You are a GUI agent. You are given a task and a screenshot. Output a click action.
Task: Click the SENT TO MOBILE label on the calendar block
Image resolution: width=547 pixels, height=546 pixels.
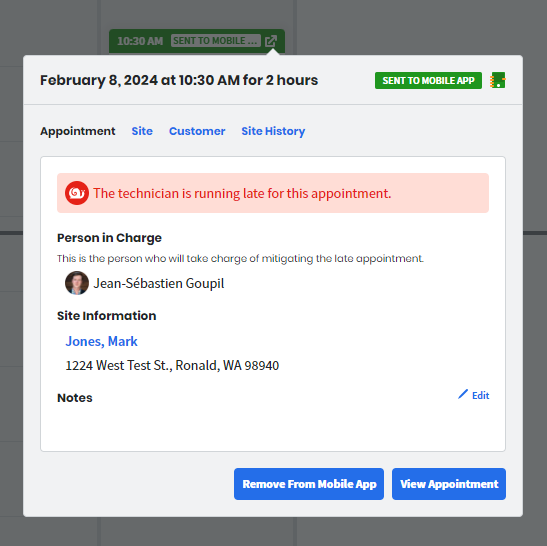tap(216, 41)
